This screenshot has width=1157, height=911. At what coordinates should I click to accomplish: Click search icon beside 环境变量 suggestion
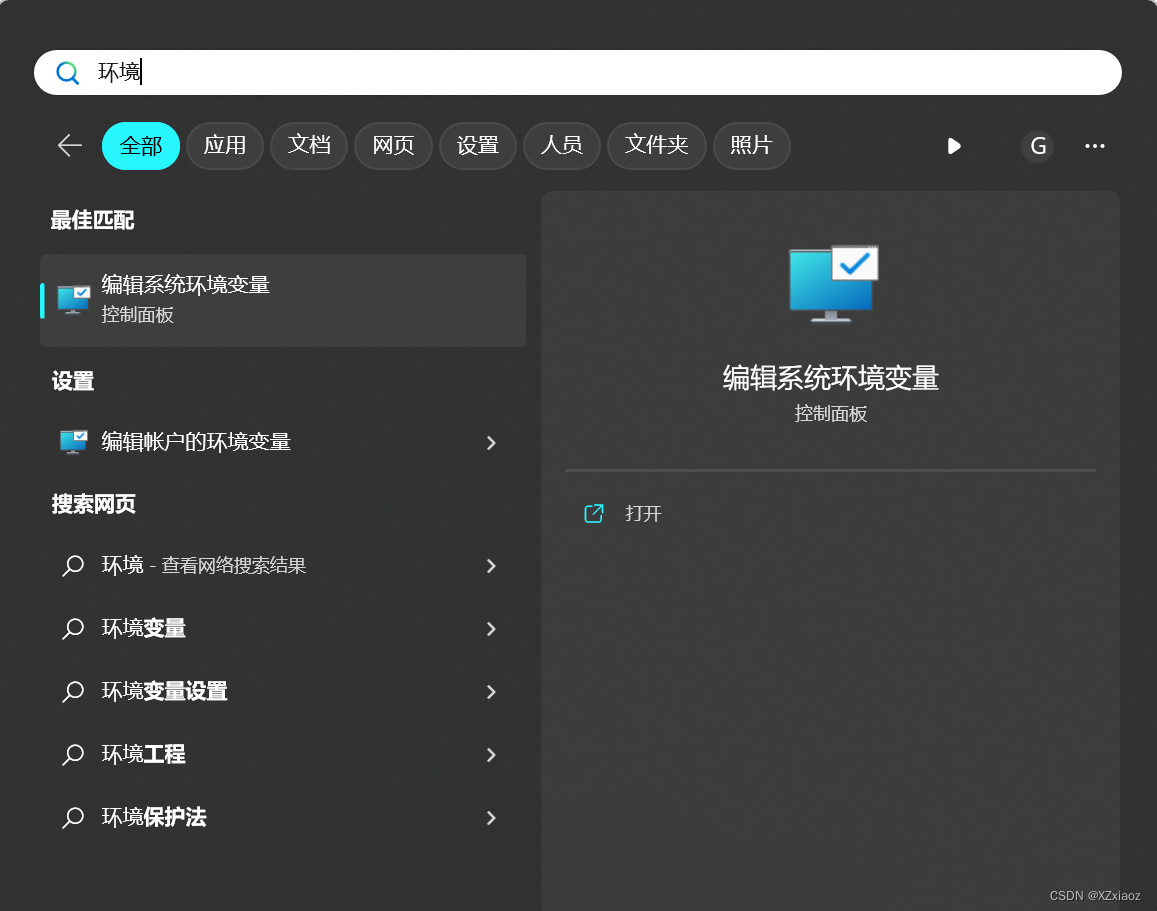73,628
